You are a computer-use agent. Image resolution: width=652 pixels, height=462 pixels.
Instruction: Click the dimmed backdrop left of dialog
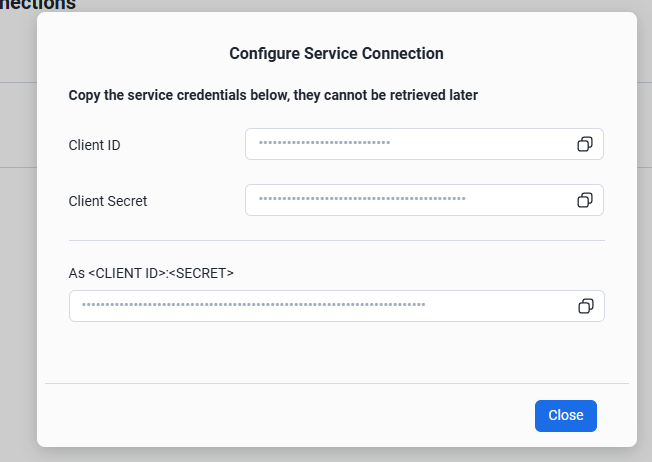17,250
